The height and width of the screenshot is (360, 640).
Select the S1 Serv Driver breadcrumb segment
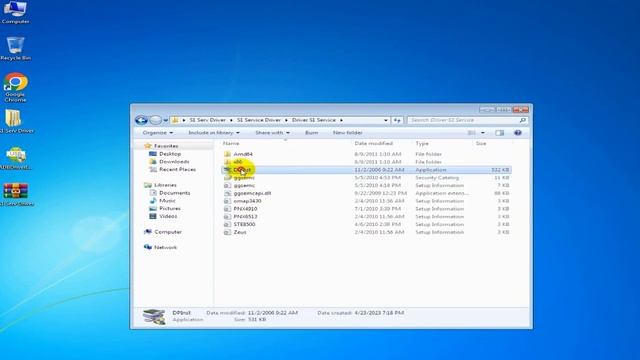(x=207, y=120)
